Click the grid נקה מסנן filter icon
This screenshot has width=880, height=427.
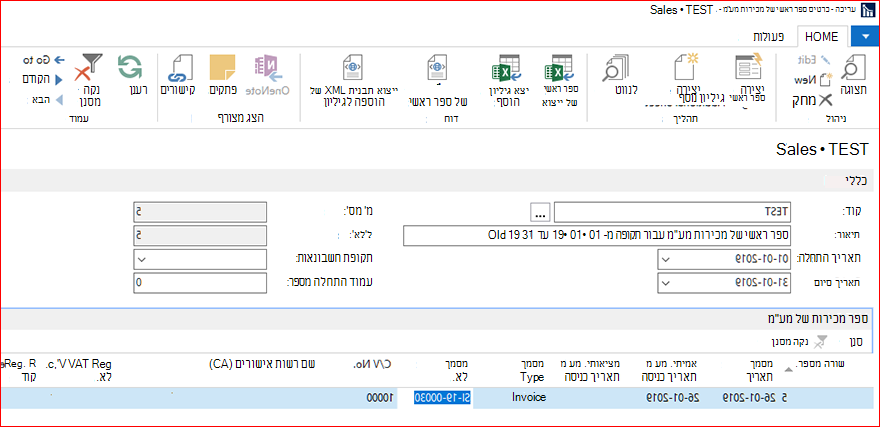click(820, 340)
